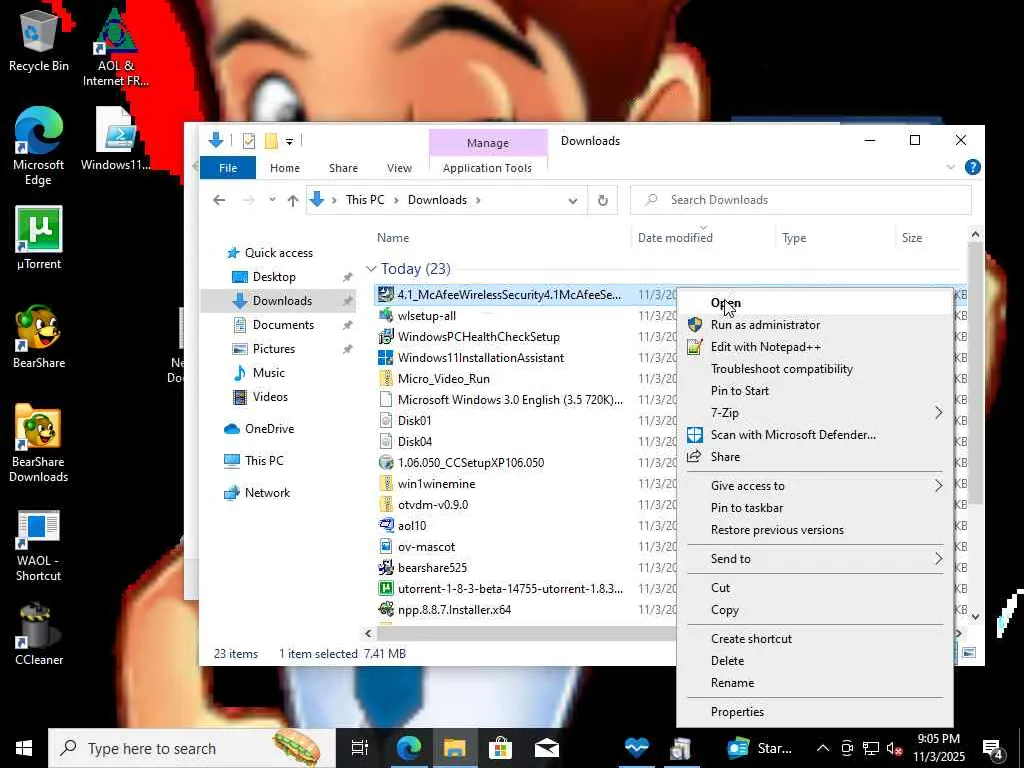
Task: Choose Cut from context menu
Action: [814, 588]
